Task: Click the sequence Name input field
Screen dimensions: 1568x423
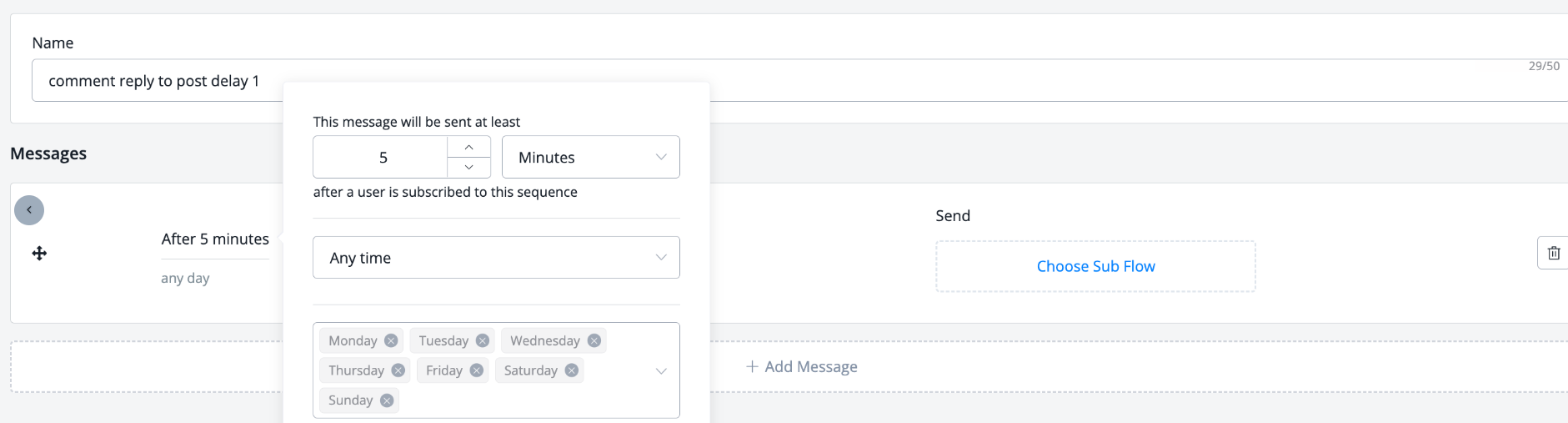Action: click(x=917, y=81)
